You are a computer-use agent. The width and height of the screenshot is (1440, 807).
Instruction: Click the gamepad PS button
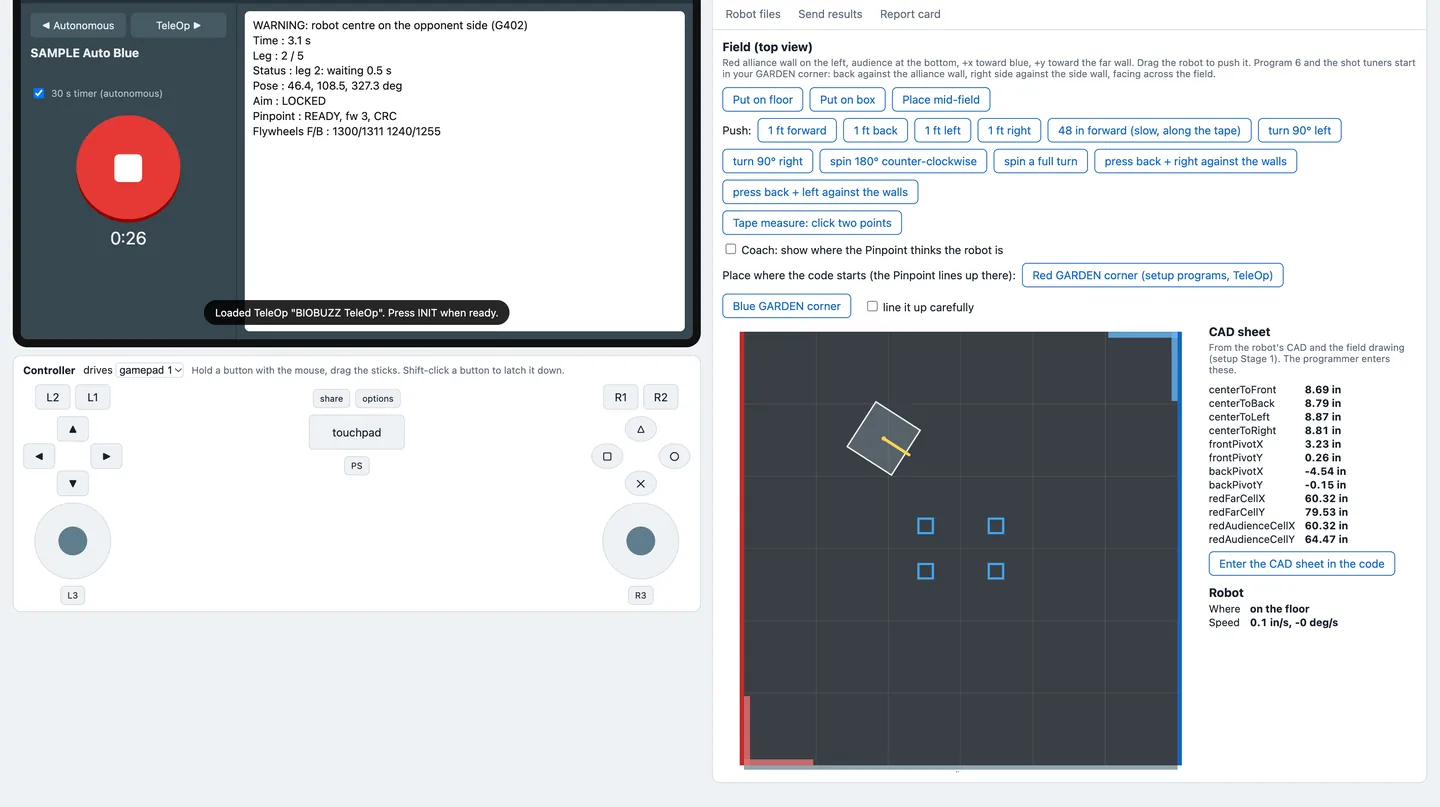357,465
